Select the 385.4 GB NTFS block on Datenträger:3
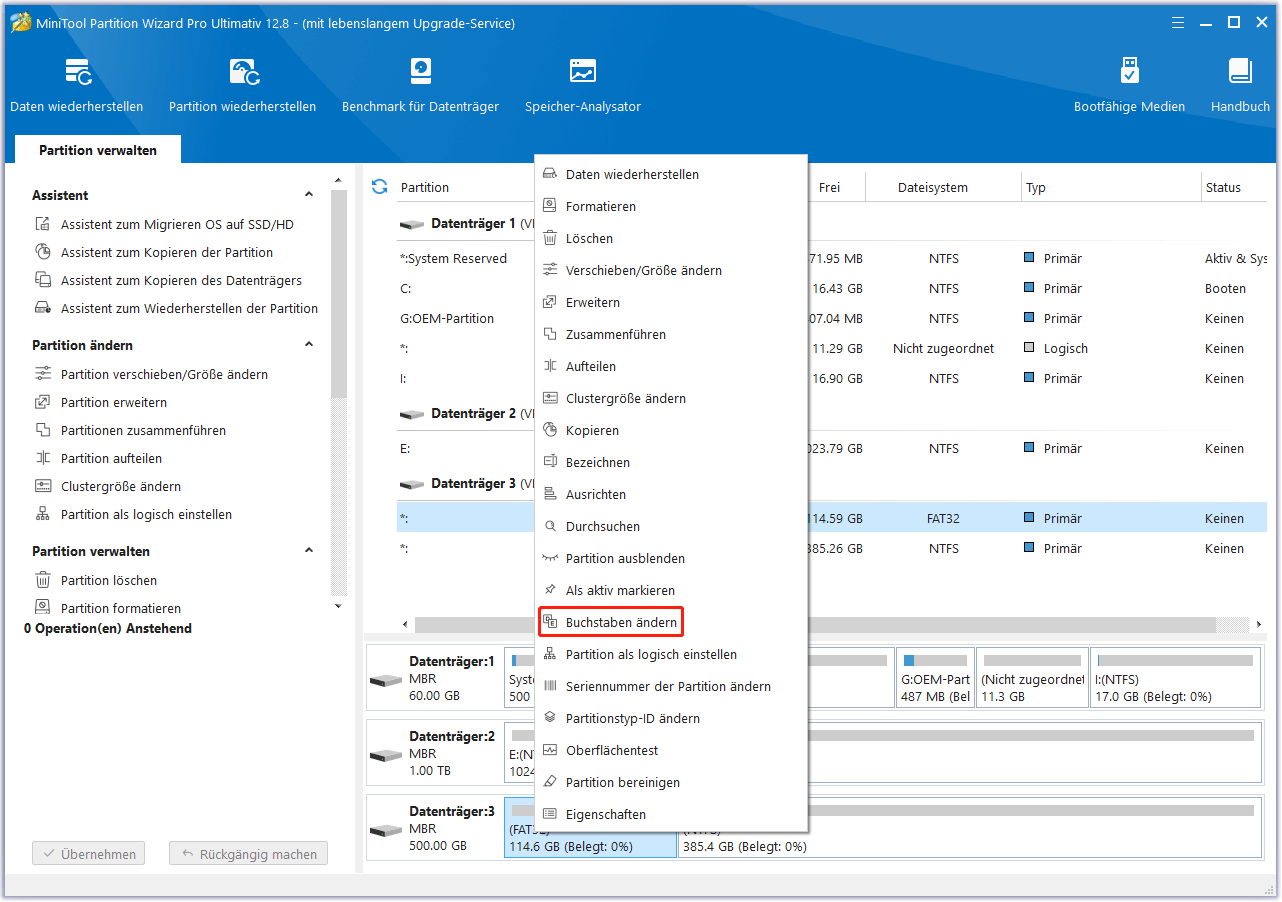 [969, 827]
